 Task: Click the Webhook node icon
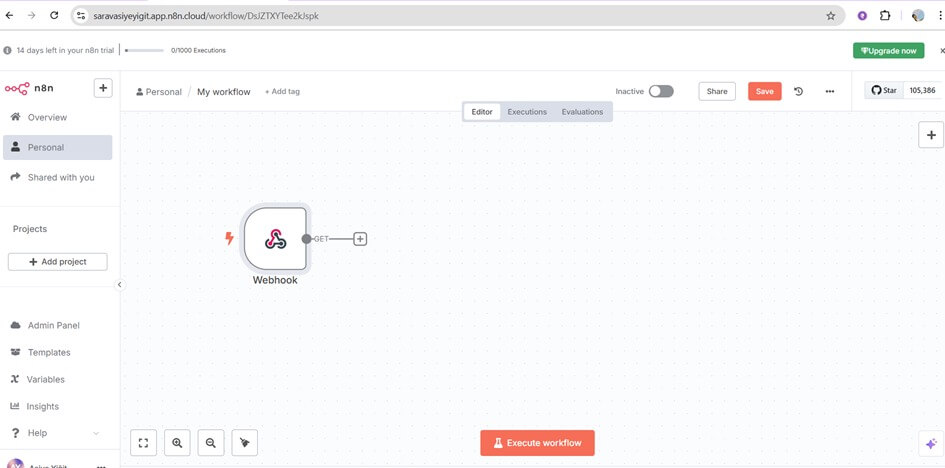pos(275,239)
